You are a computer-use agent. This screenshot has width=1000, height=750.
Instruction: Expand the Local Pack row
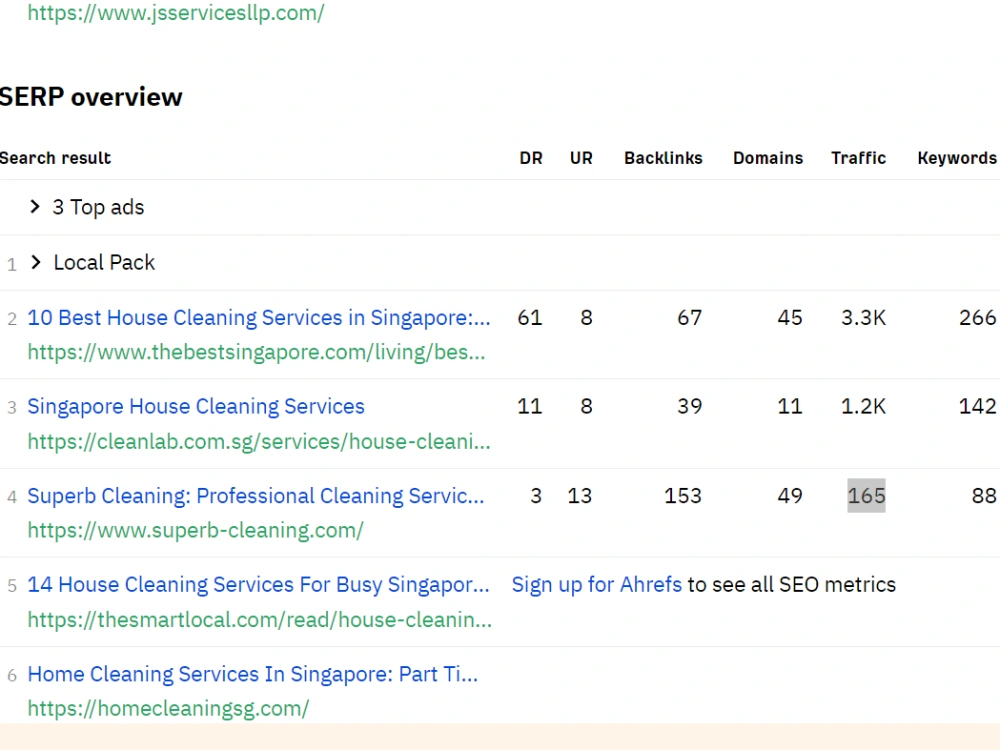point(36,262)
